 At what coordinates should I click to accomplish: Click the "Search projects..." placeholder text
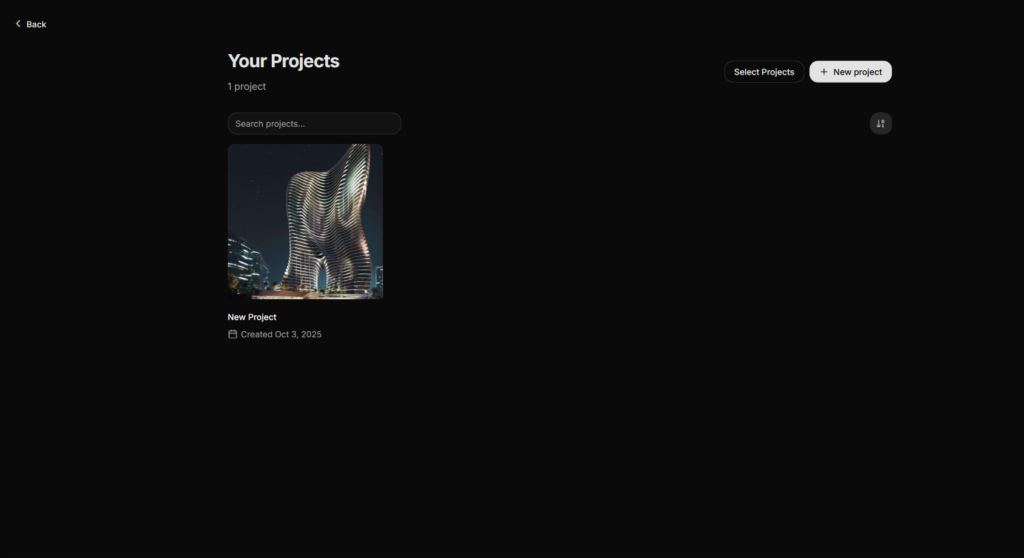point(270,124)
